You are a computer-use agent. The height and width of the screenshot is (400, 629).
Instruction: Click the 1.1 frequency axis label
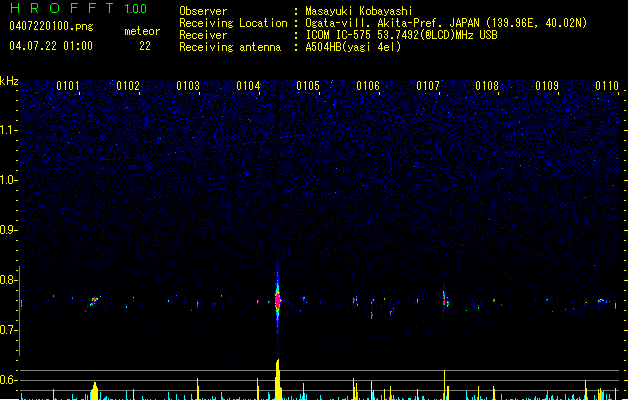pyautogui.click(x=9, y=130)
